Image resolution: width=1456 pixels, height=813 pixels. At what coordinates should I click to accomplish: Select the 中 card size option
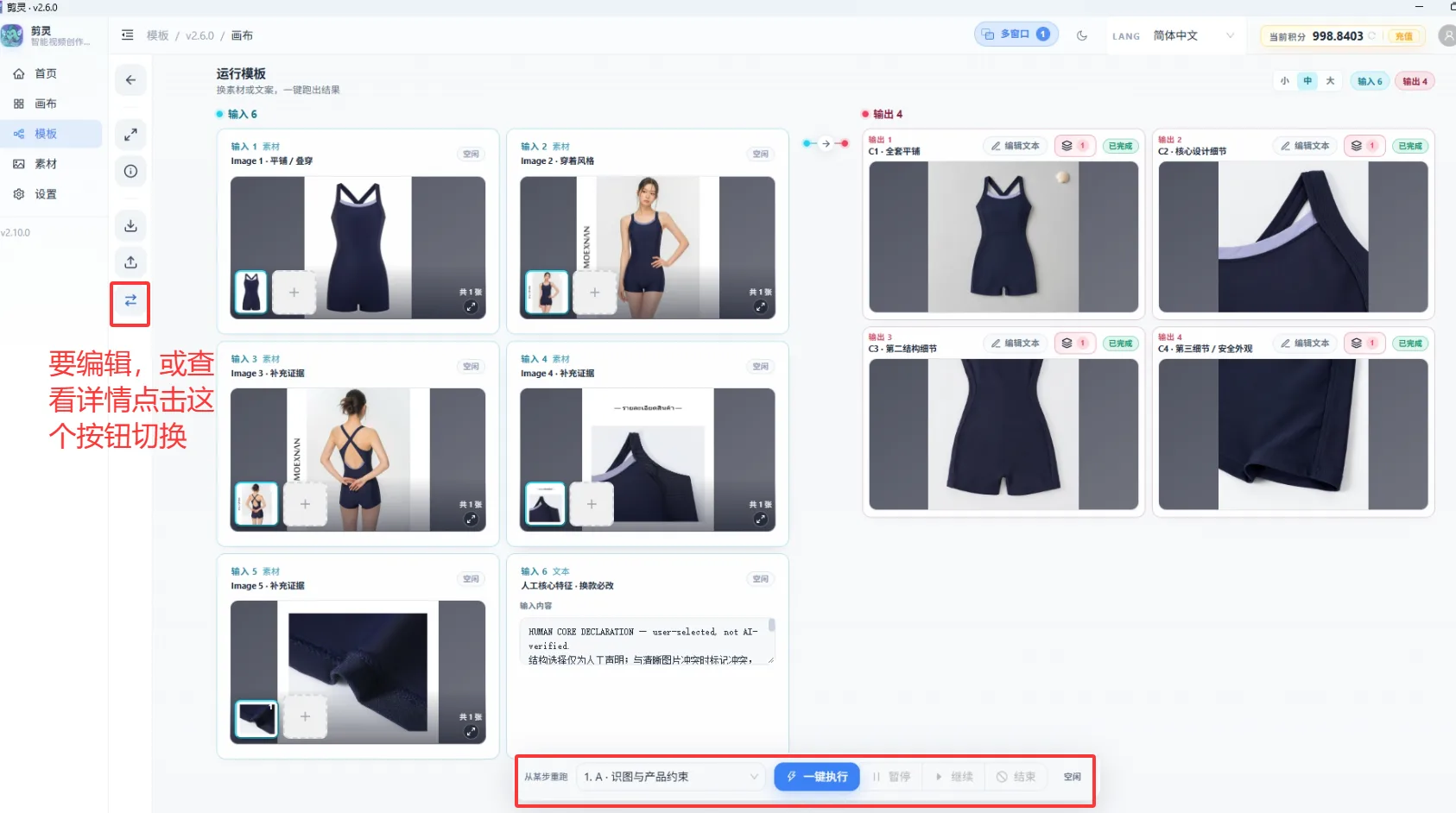click(x=1307, y=81)
